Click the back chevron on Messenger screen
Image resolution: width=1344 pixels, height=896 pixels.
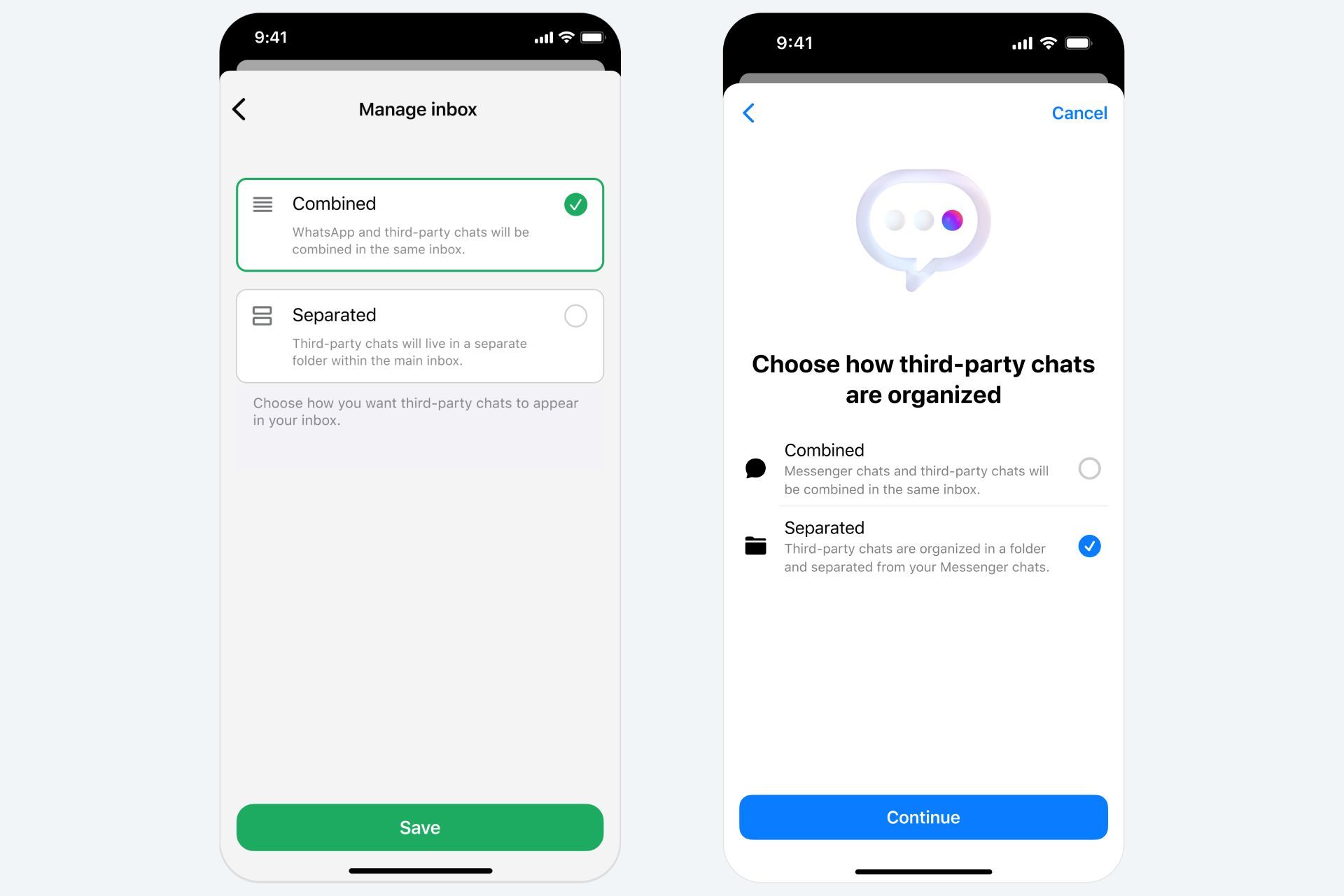click(749, 111)
